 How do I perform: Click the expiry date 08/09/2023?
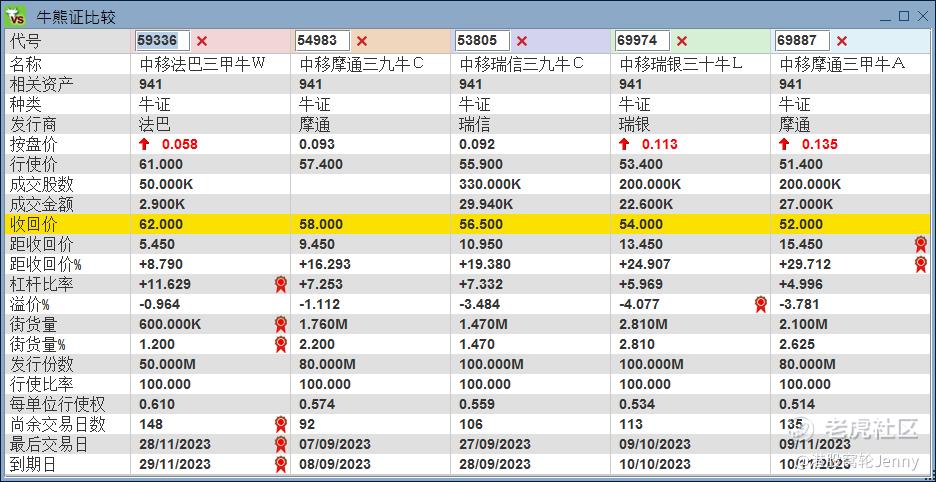coord(335,465)
